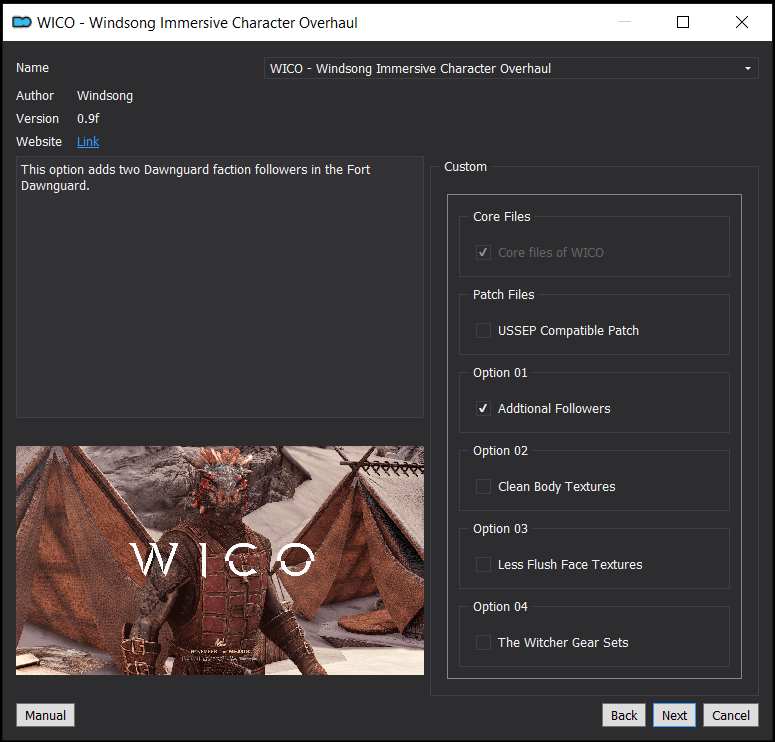Open the Website Link

pyautogui.click(x=88, y=142)
